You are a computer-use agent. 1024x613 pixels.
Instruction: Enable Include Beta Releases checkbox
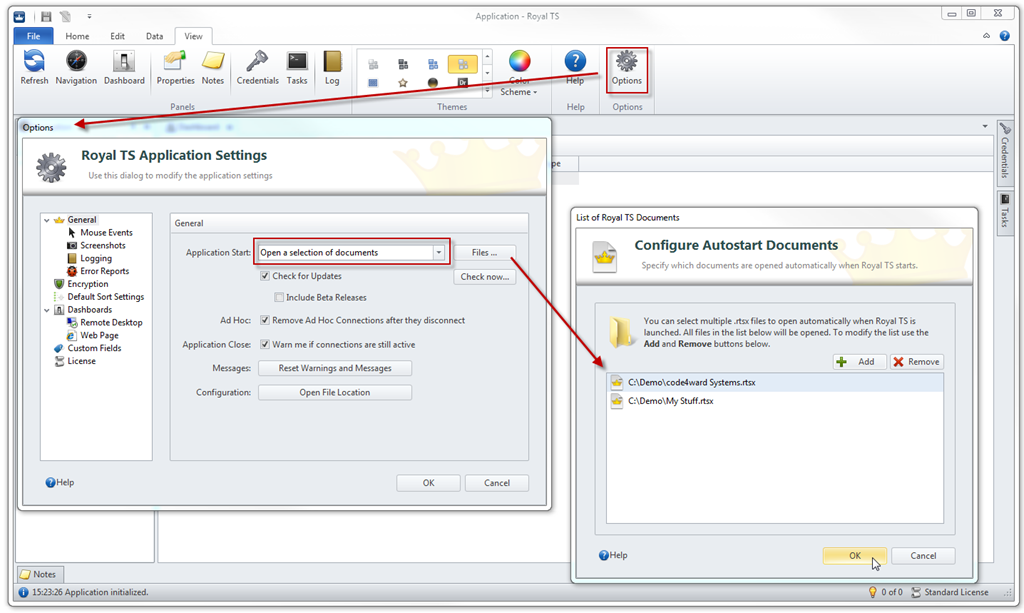[x=279, y=298]
